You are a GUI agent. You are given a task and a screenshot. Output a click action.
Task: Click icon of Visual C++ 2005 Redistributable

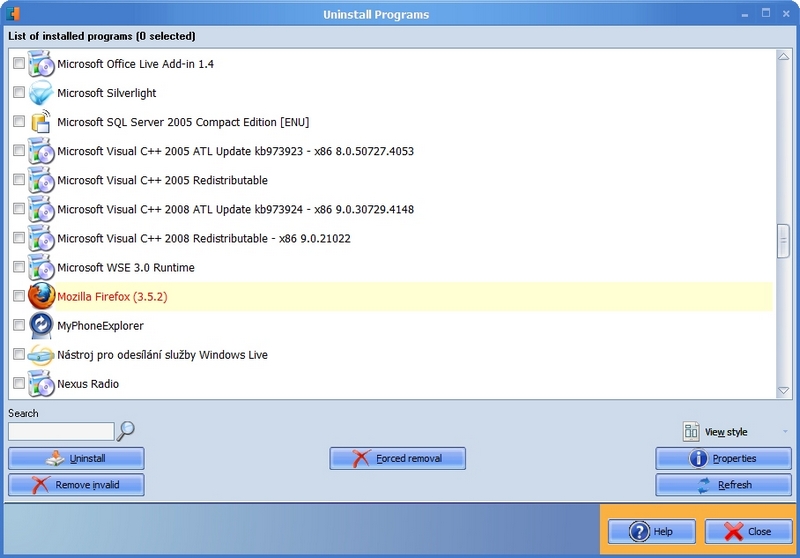coord(41,180)
